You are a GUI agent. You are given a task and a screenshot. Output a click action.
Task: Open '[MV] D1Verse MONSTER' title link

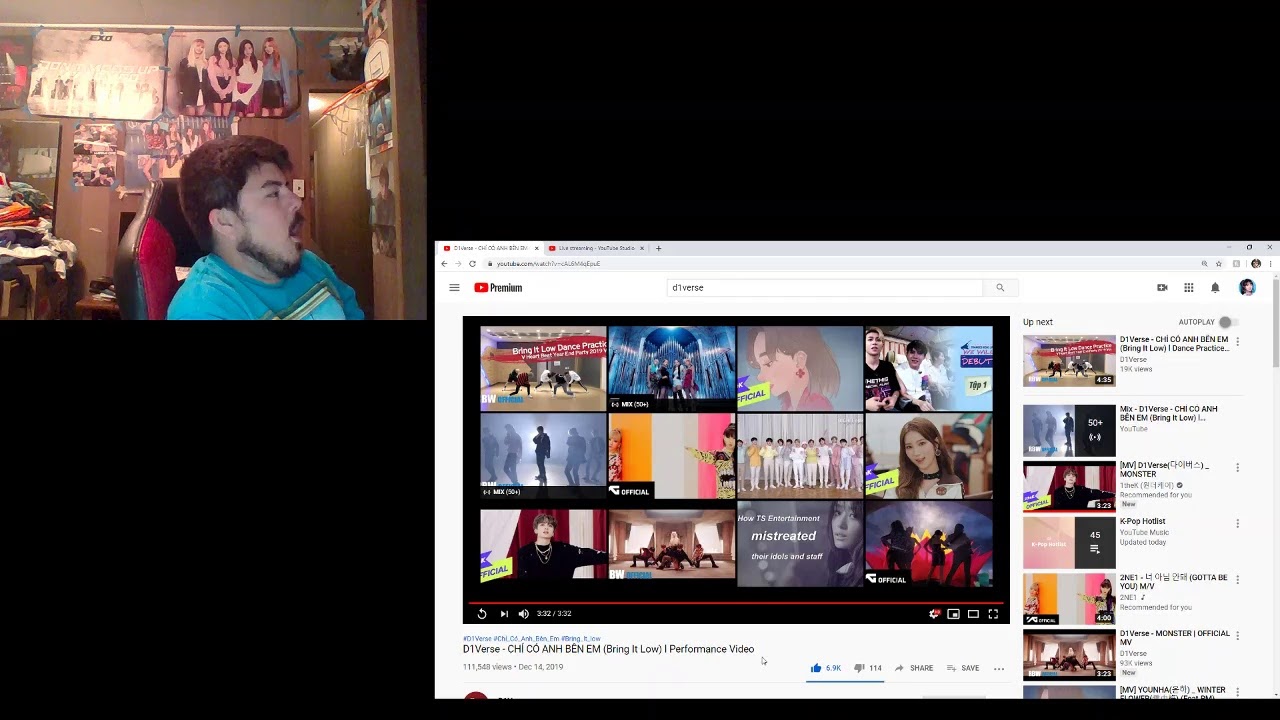tap(1164, 470)
